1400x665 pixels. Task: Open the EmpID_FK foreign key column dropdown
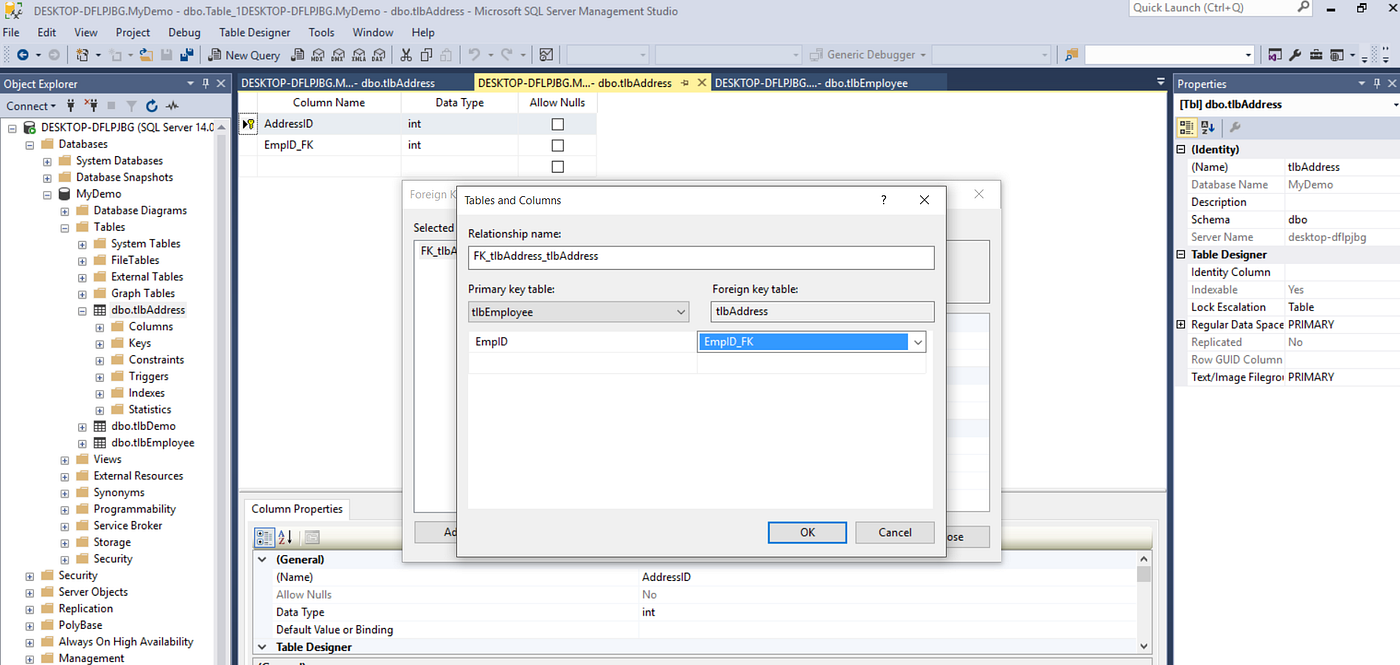pos(916,341)
